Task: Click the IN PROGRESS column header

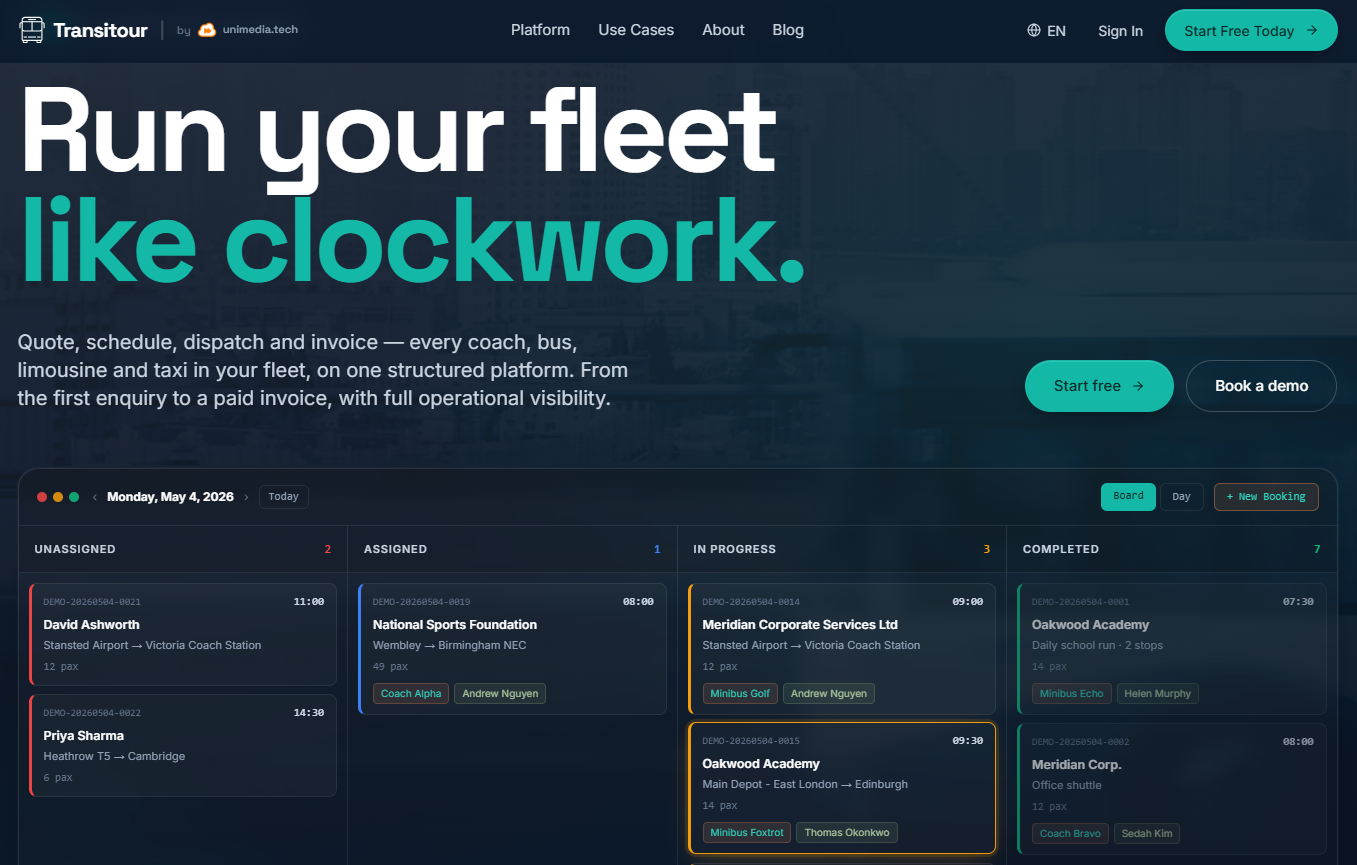Action: point(734,549)
